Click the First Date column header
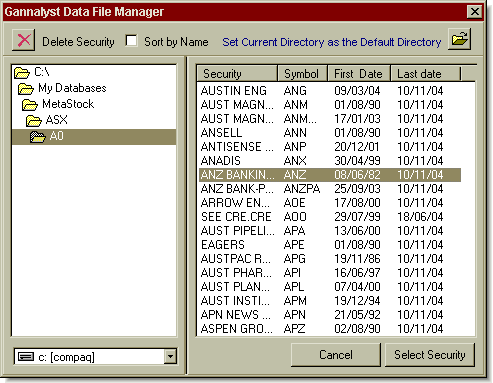This screenshot has width=493, height=383. tap(358, 73)
